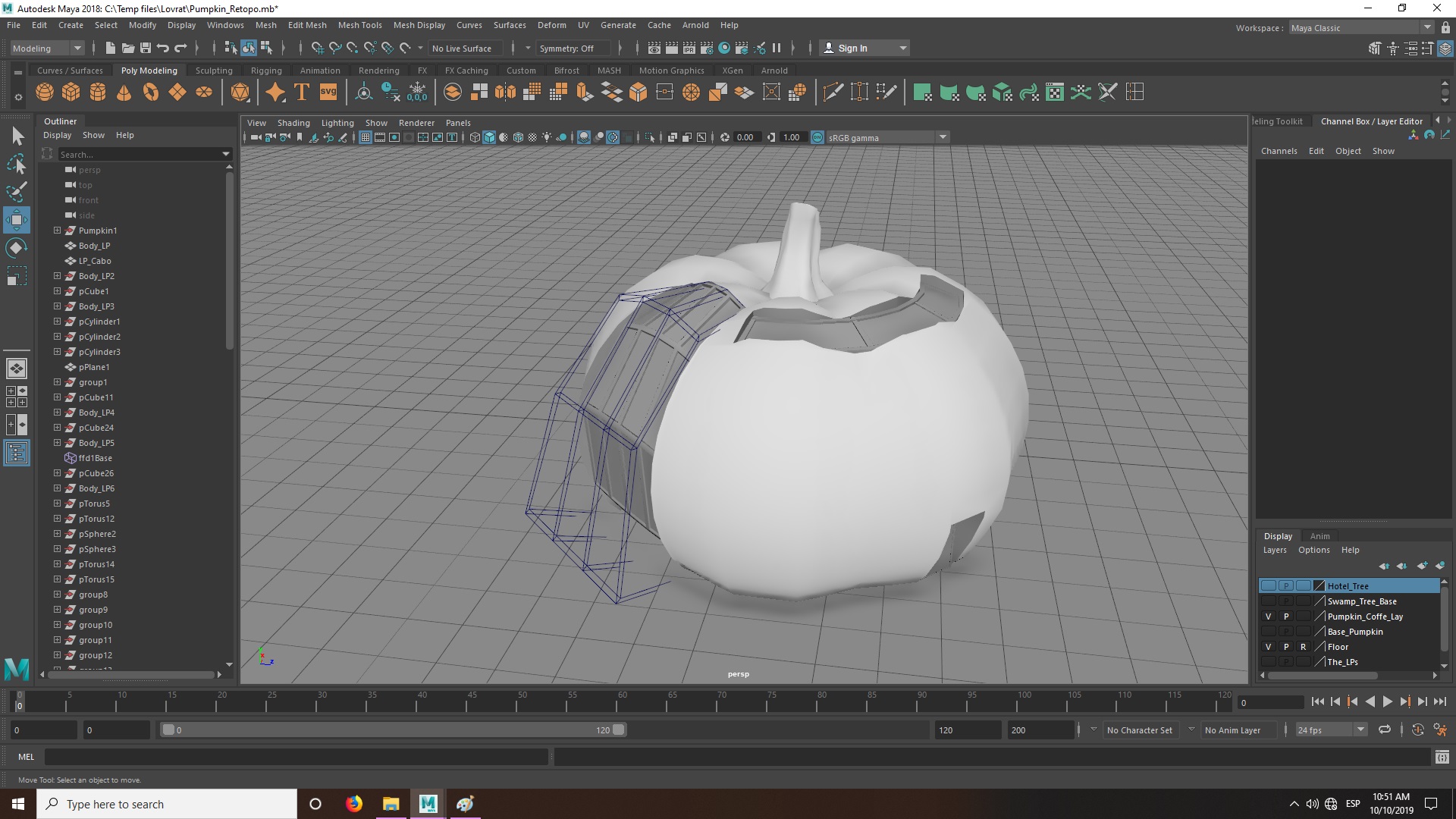
Task: Open the Mesh Tools menu
Action: point(359,25)
